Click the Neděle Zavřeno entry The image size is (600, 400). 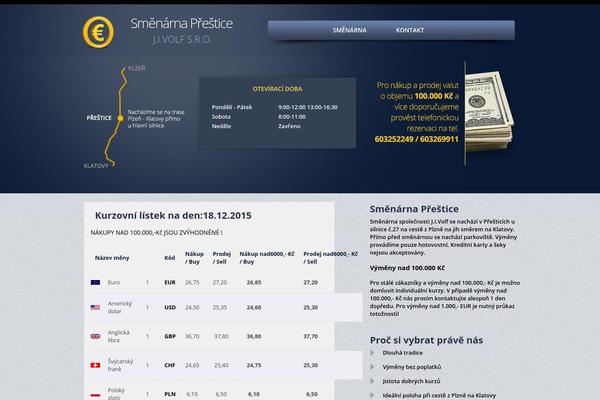pos(256,126)
